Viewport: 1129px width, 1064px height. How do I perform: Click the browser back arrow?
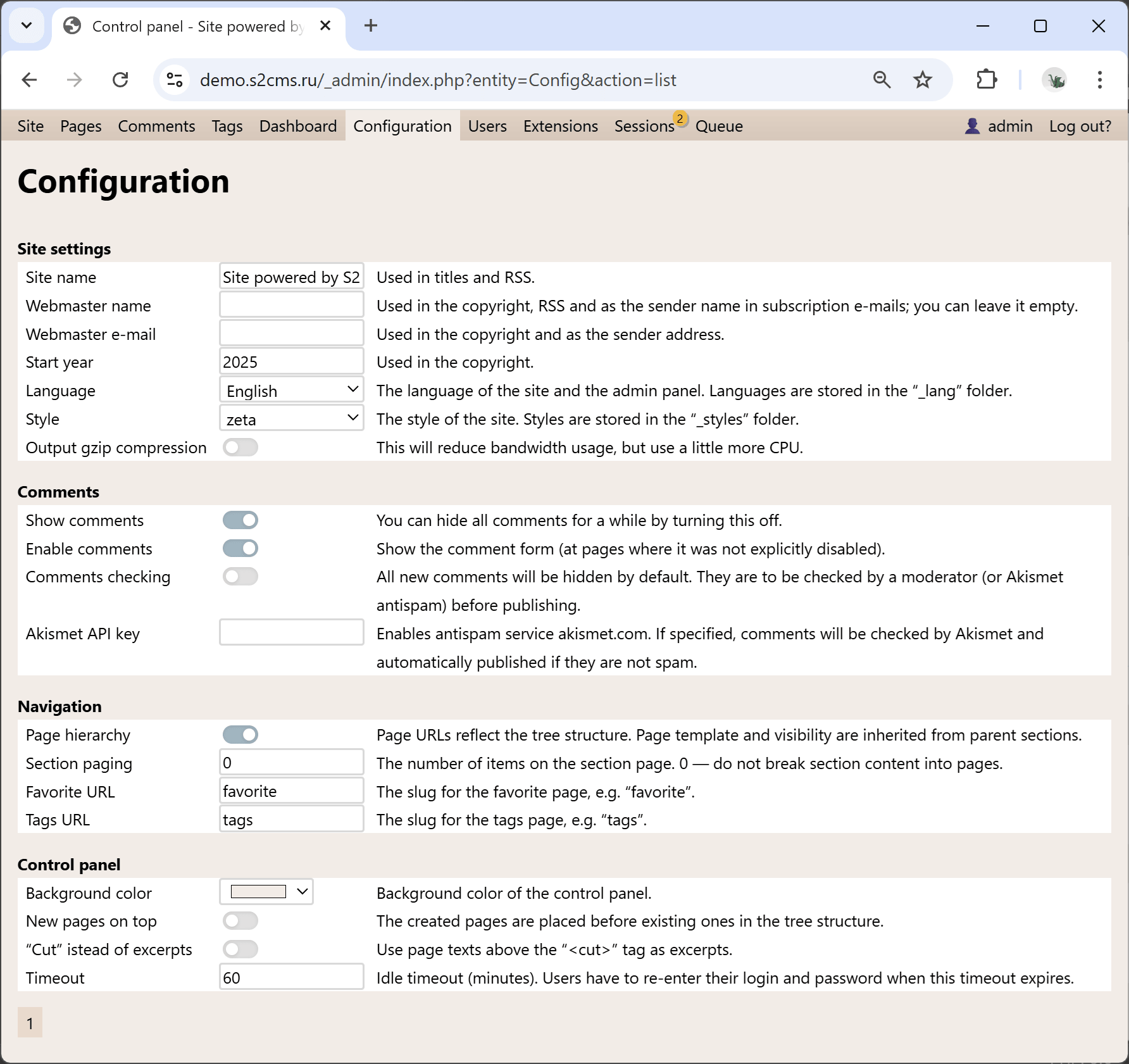click(30, 80)
